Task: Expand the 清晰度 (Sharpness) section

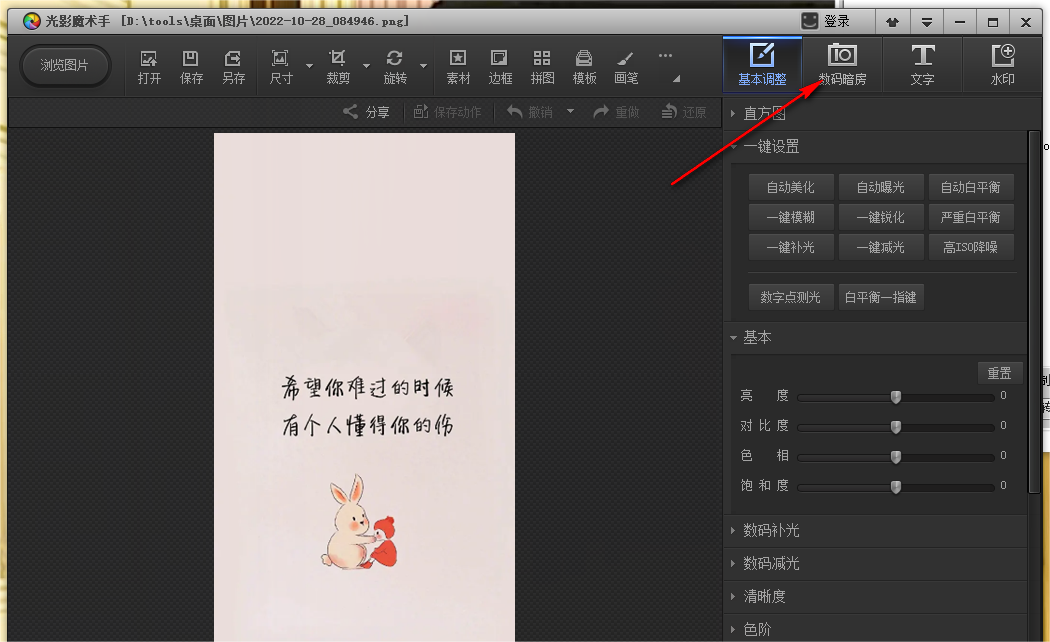Action: click(764, 596)
